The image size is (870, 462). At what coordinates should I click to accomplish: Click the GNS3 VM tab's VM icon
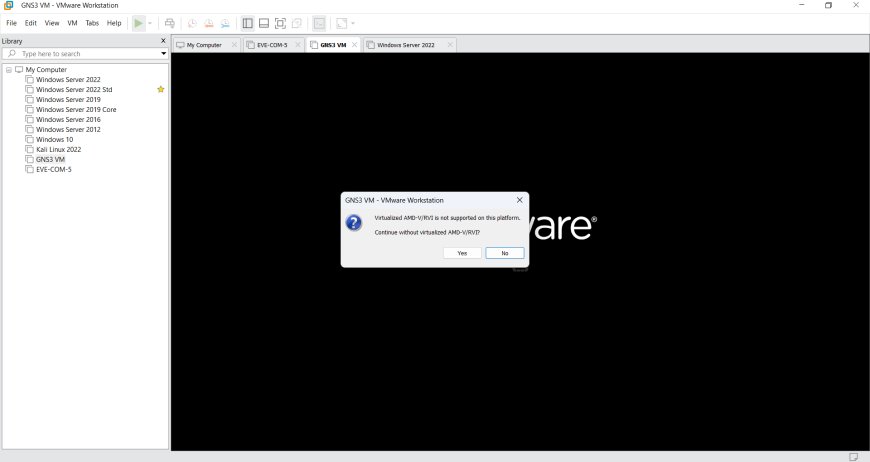(x=314, y=45)
